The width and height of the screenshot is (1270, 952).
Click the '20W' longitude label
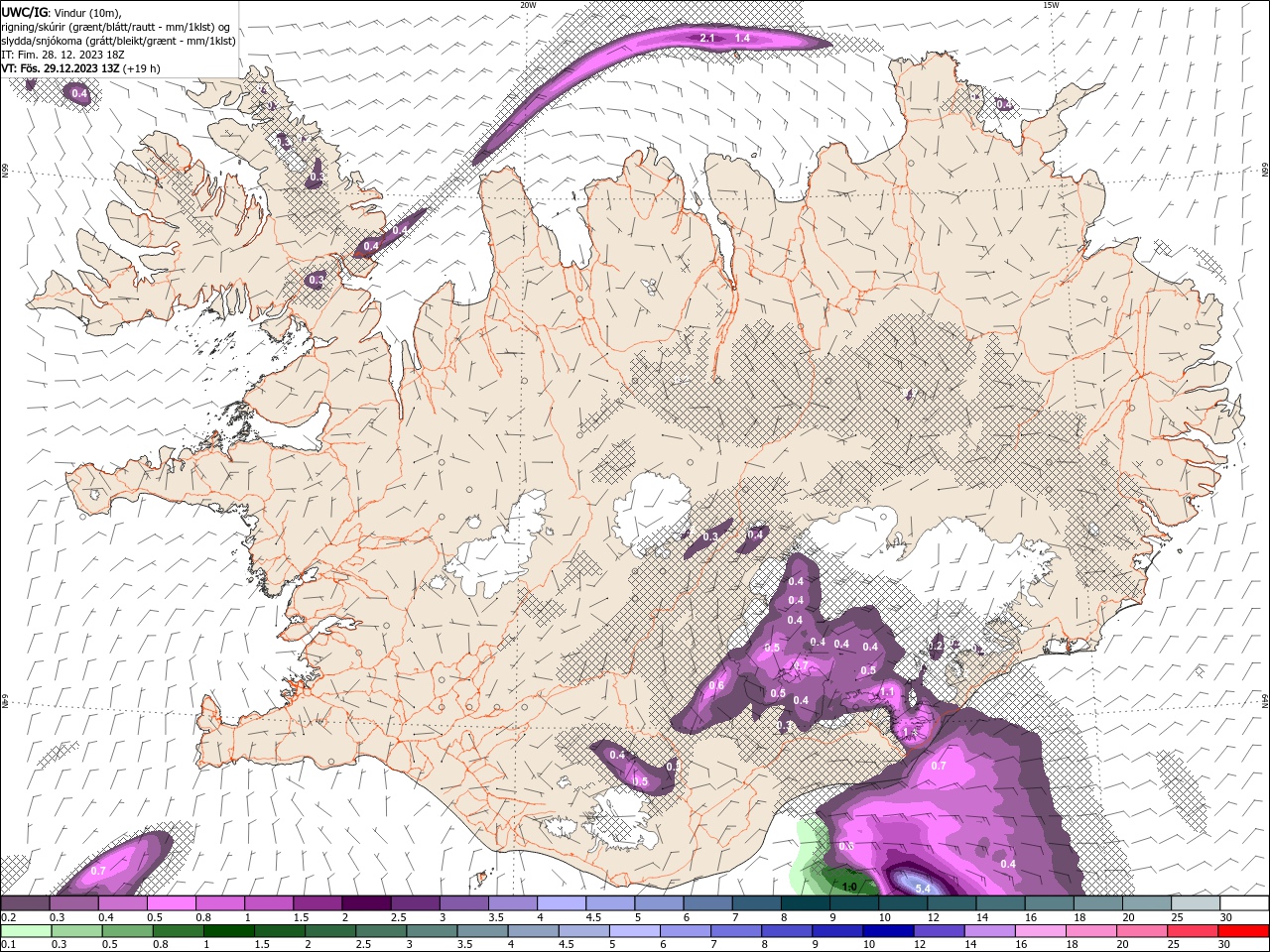[529, 5]
